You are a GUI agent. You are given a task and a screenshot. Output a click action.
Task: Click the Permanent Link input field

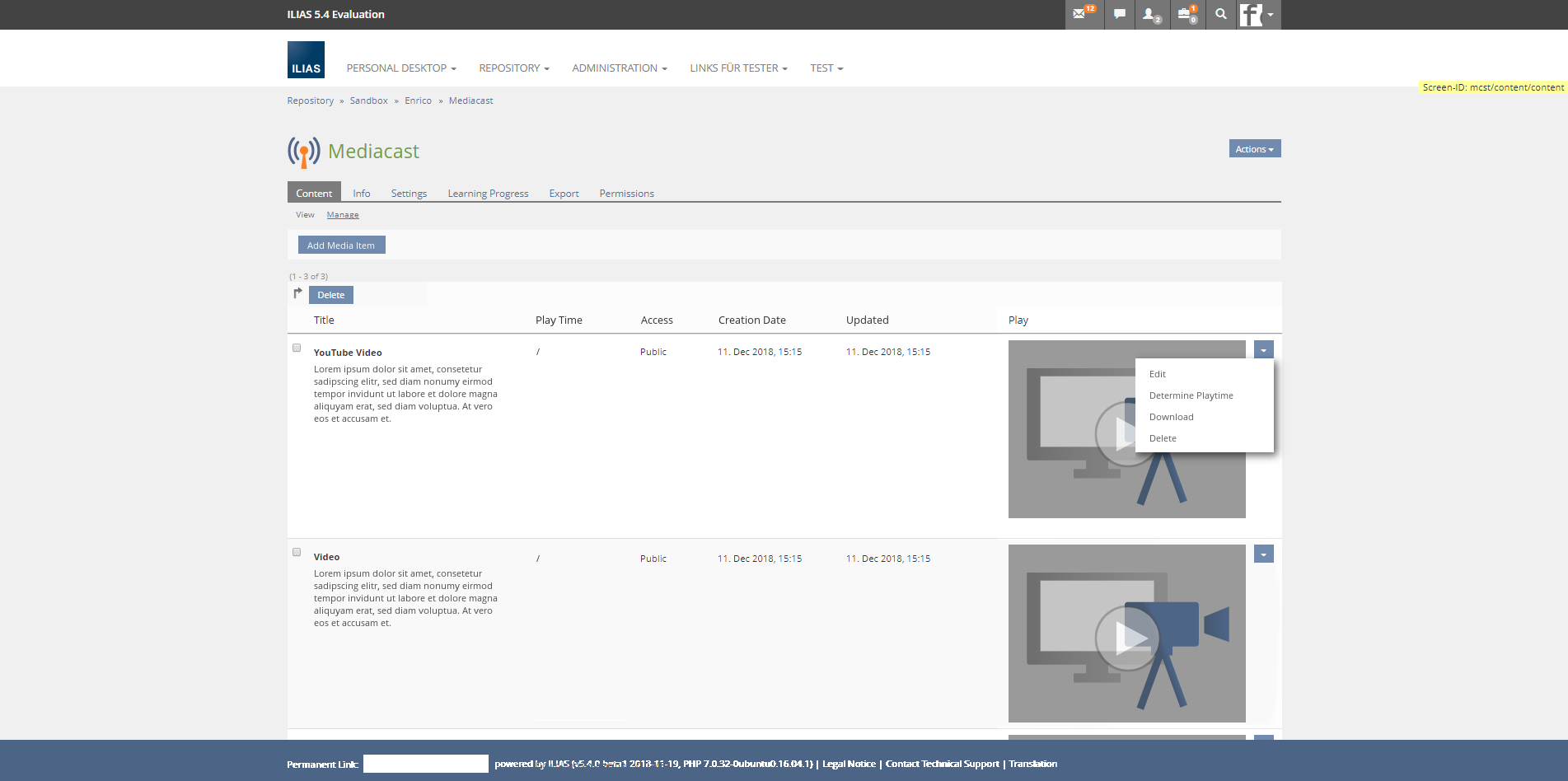426,764
